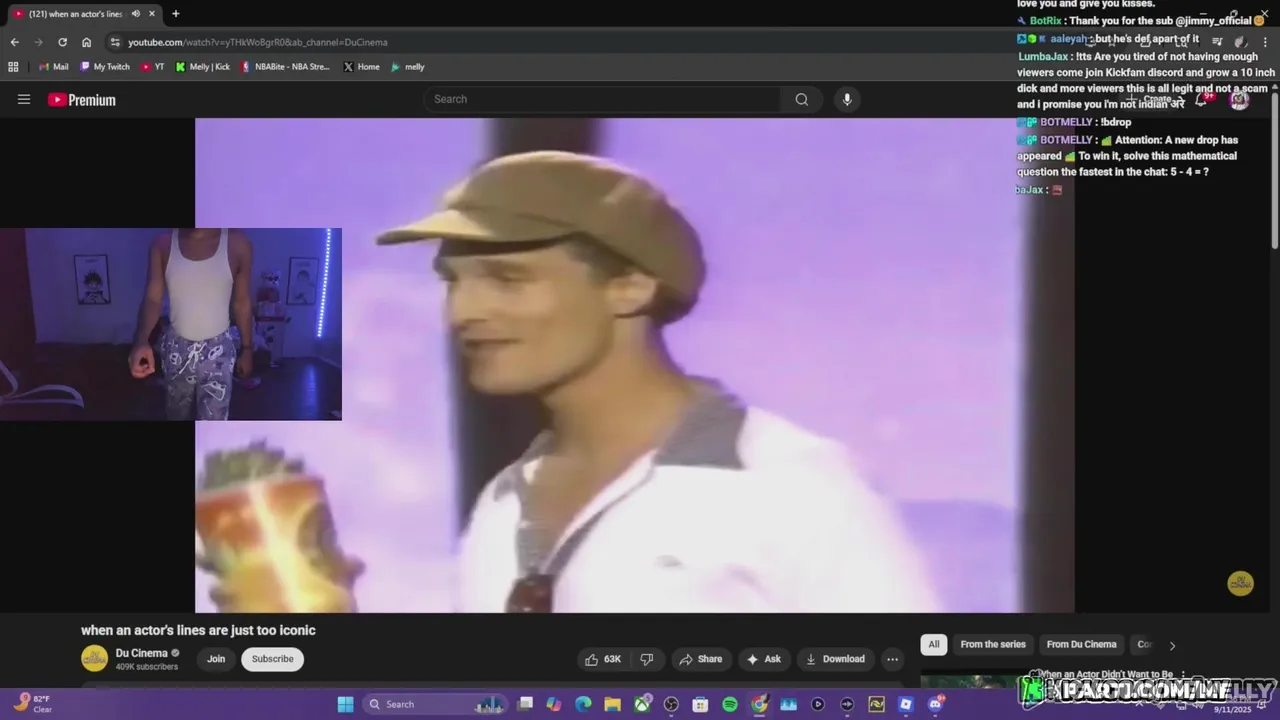Select the All filter chip
The width and height of the screenshot is (1280, 720).
[x=934, y=644]
